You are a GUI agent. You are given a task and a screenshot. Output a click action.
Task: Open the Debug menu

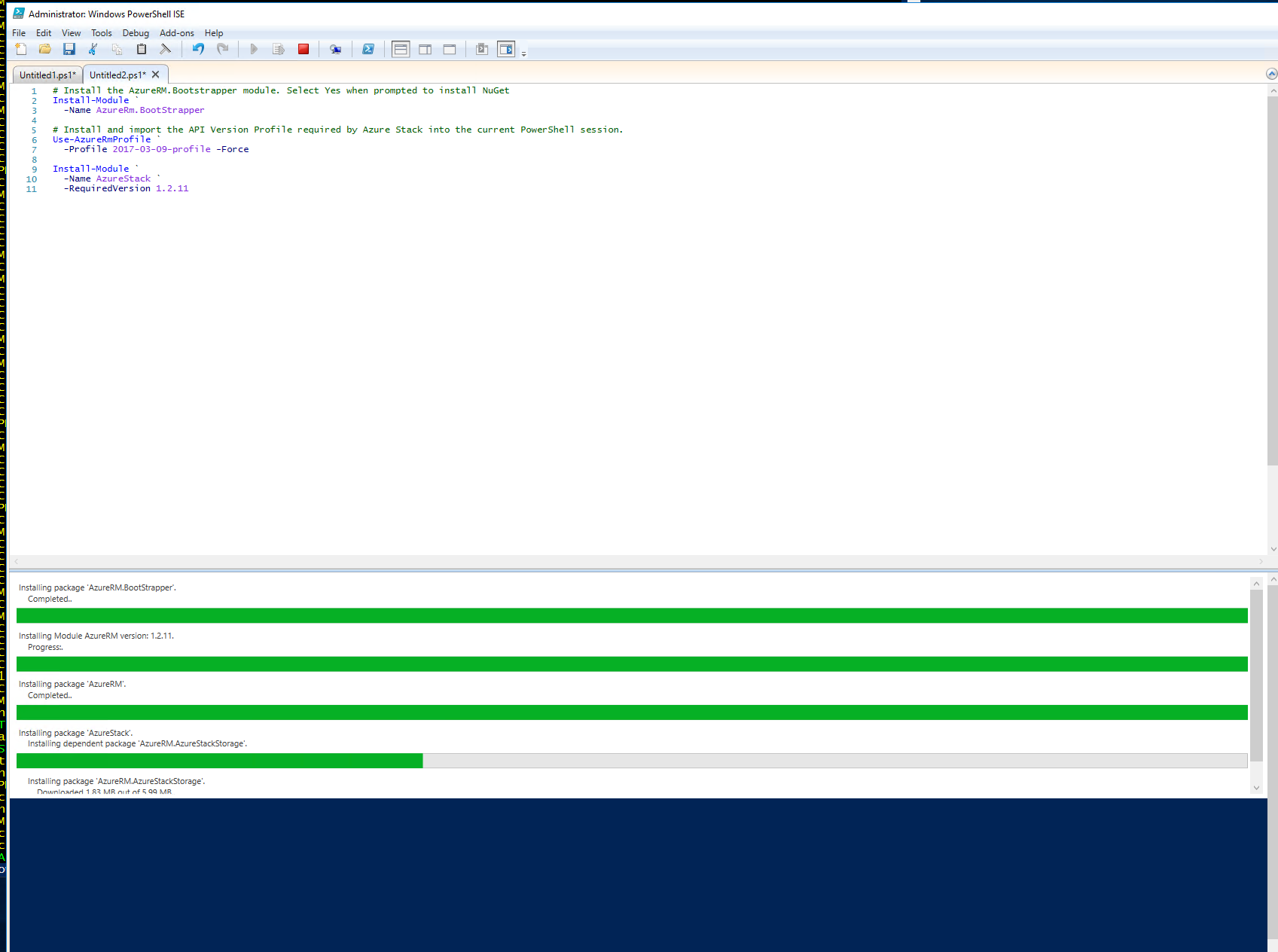pyautogui.click(x=136, y=33)
